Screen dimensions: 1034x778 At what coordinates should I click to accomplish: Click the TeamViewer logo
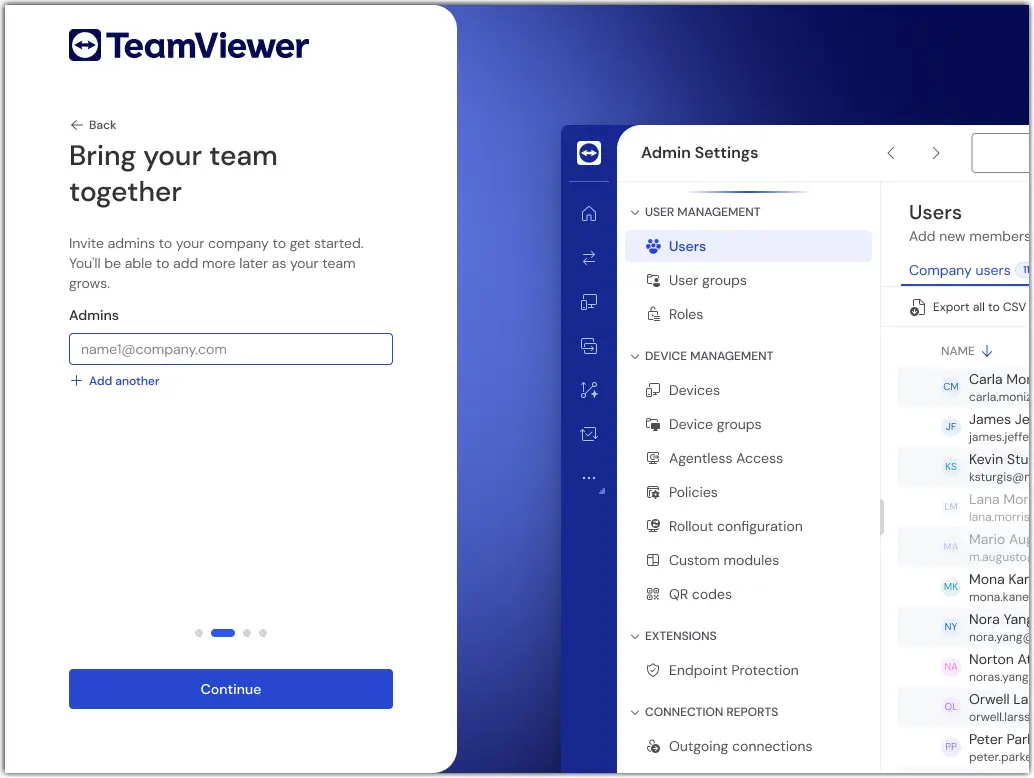coord(189,45)
